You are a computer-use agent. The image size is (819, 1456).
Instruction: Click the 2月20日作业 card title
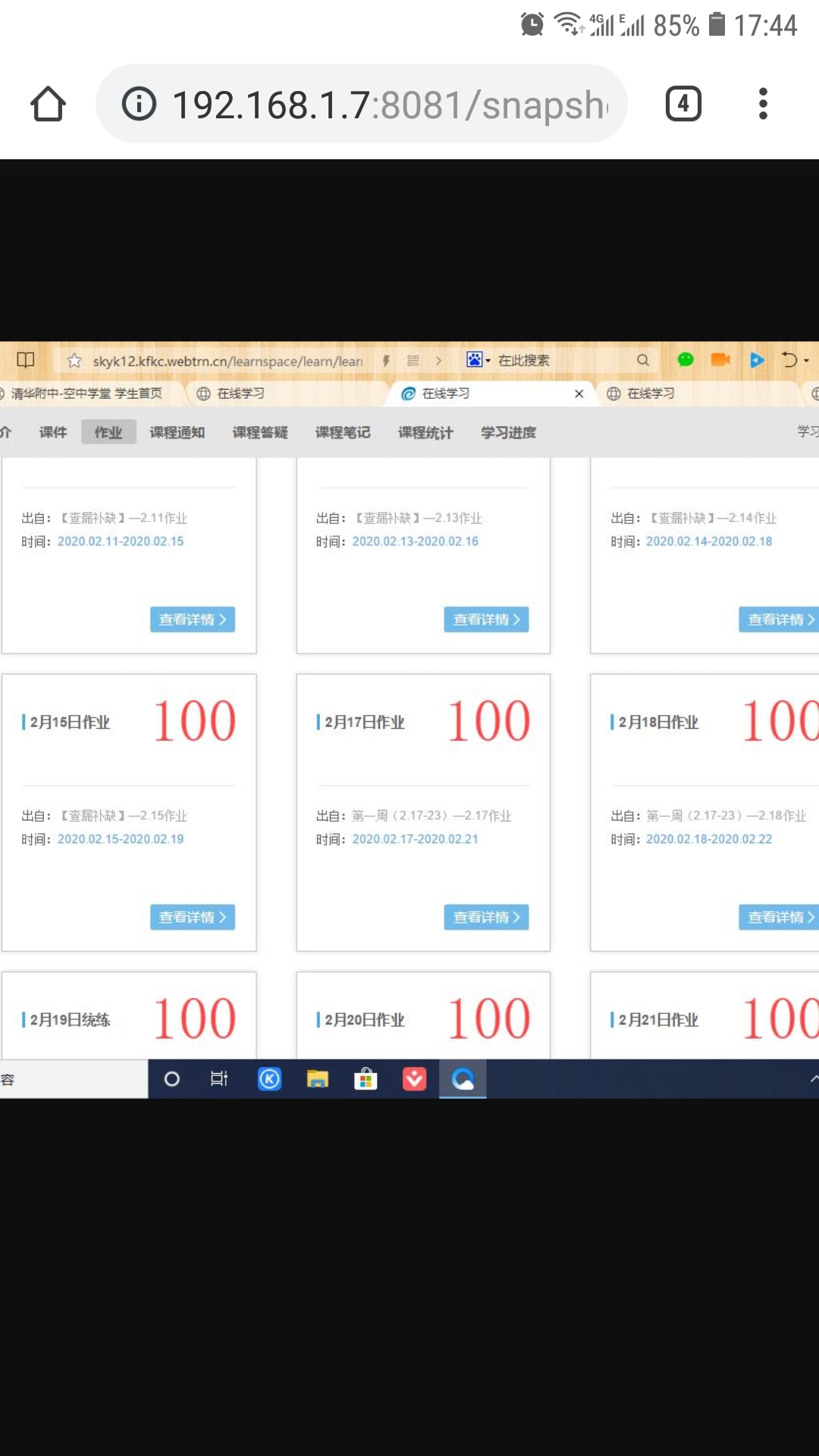point(365,1020)
